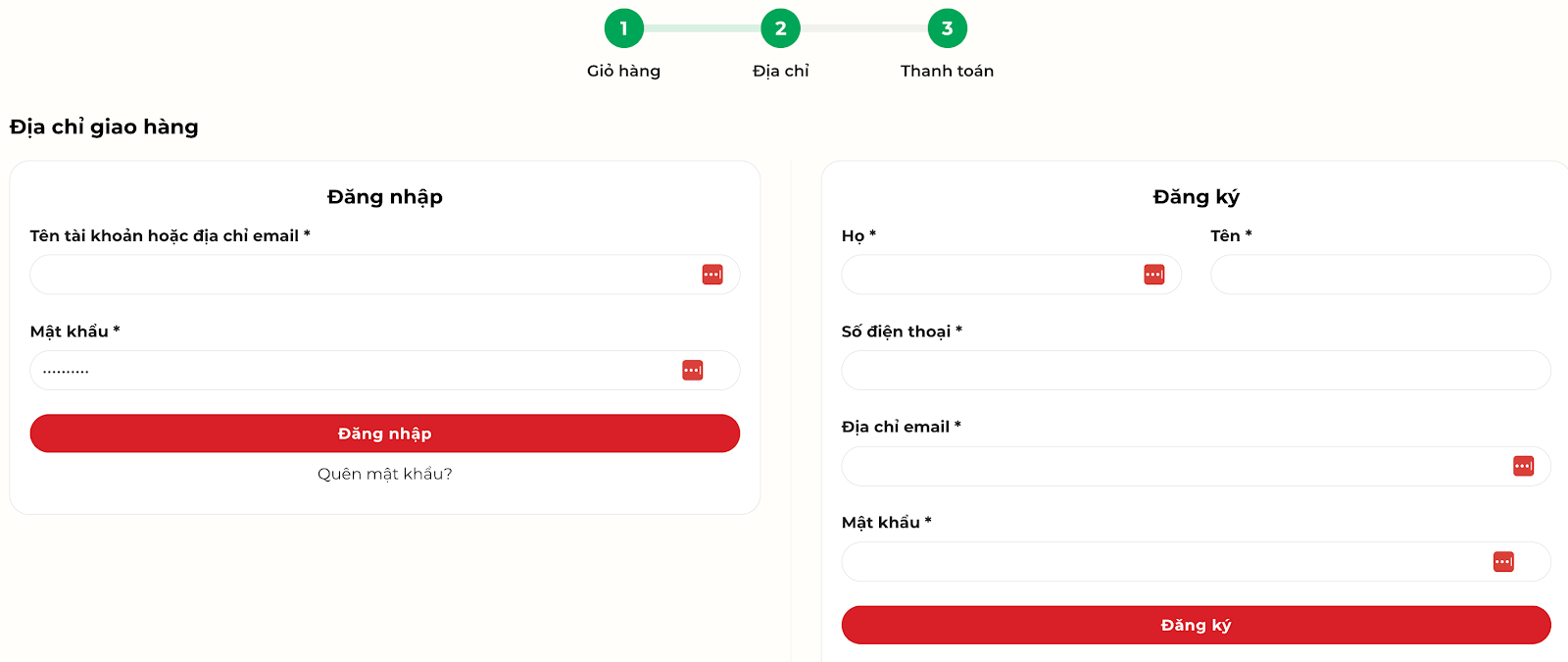Go to step 1 Giỏ hàng
Image resolution: width=1568 pixels, height=662 pixels.
(x=623, y=28)
